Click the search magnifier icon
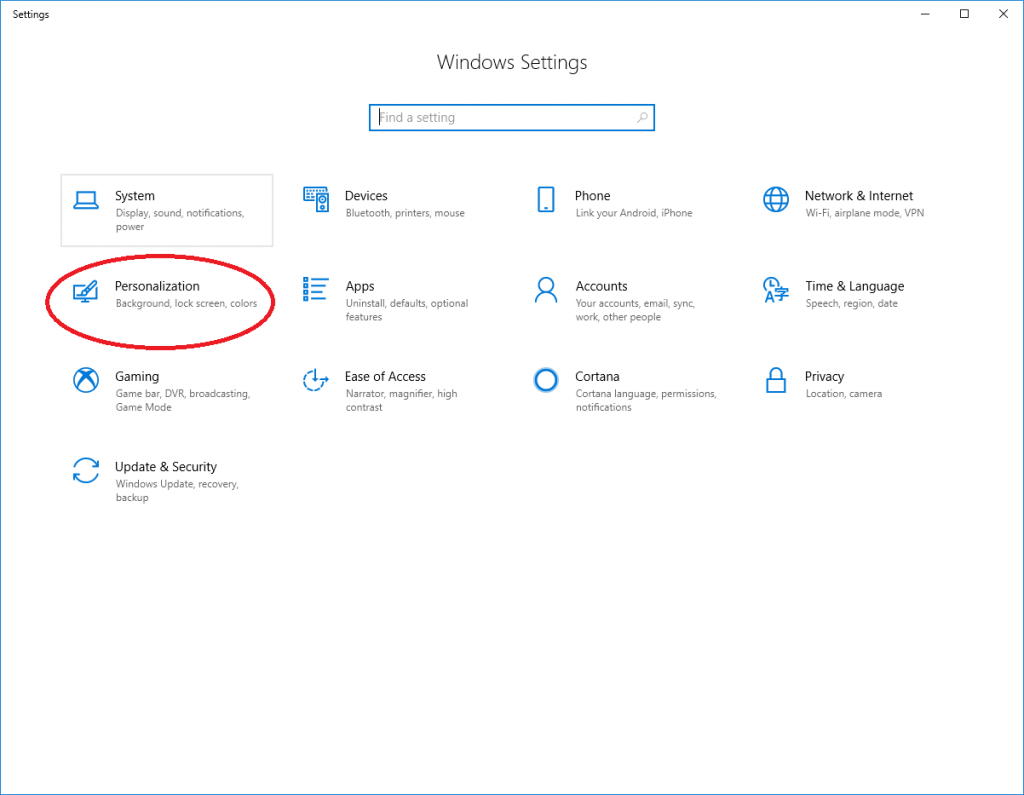The image size is (1024, 795). (643, 118)
